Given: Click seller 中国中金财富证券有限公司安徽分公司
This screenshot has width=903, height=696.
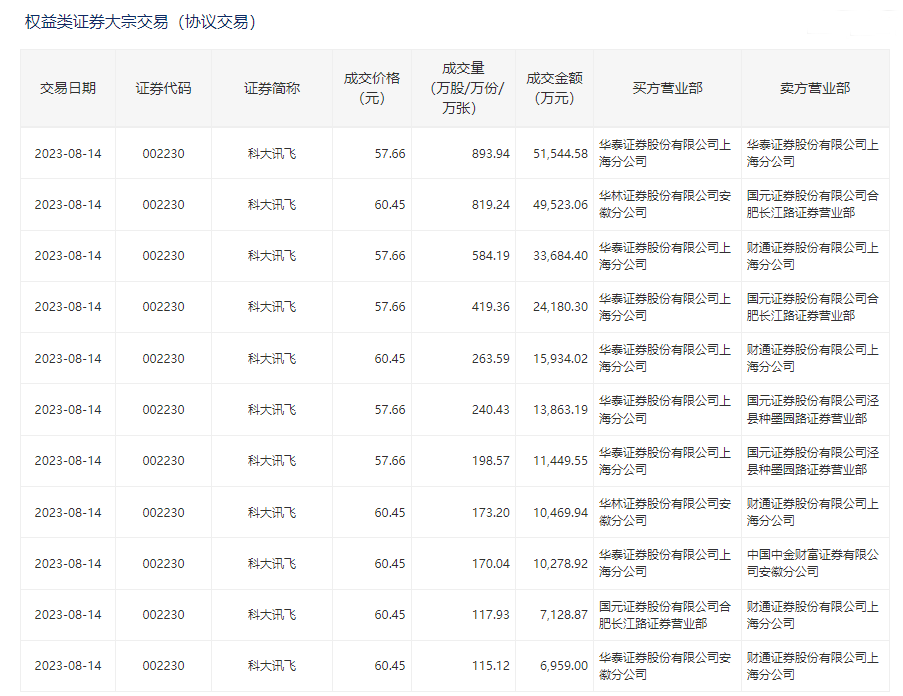Looking at the screenshot, I should click(817, 562).
